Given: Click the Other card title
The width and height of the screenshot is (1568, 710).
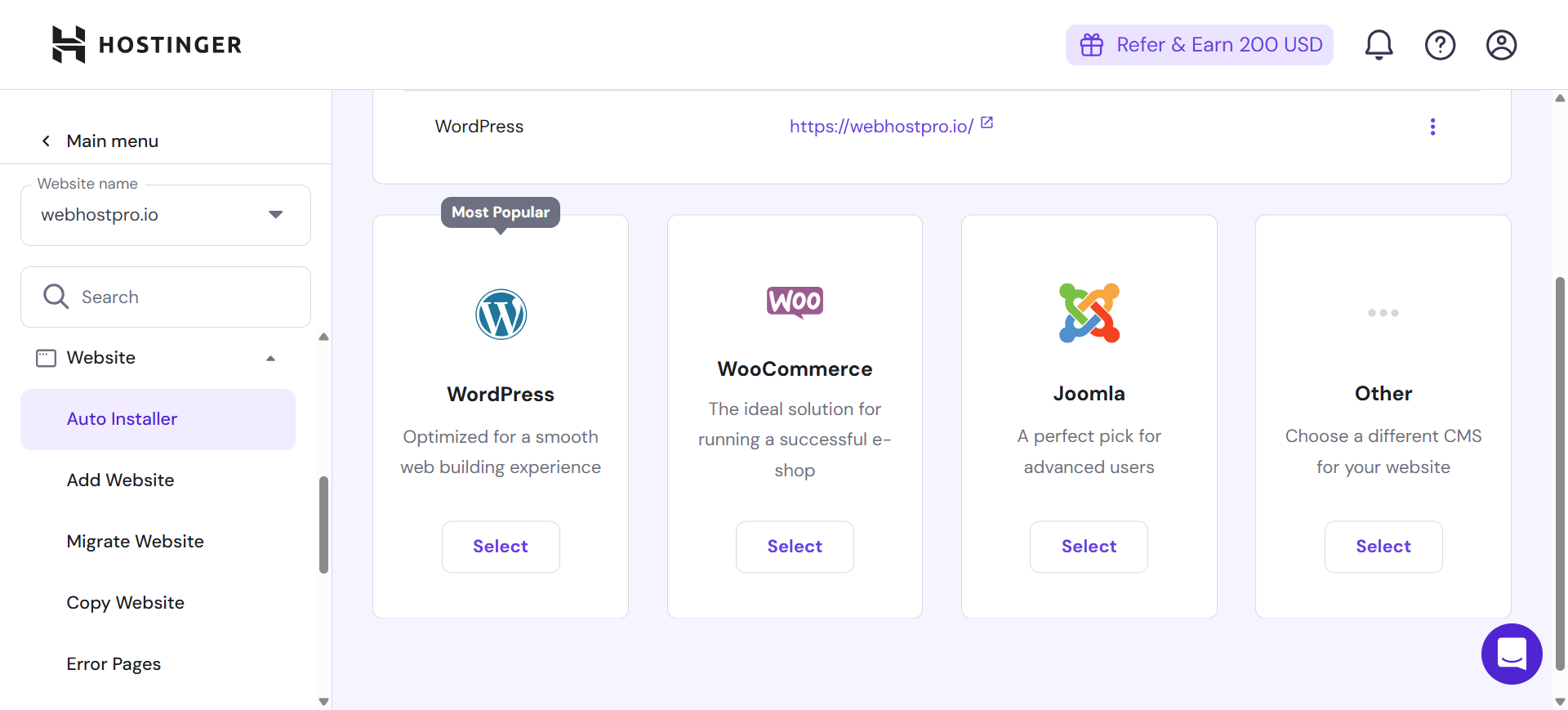Looking at the screenshot, I should click(x=1383, y=394).
